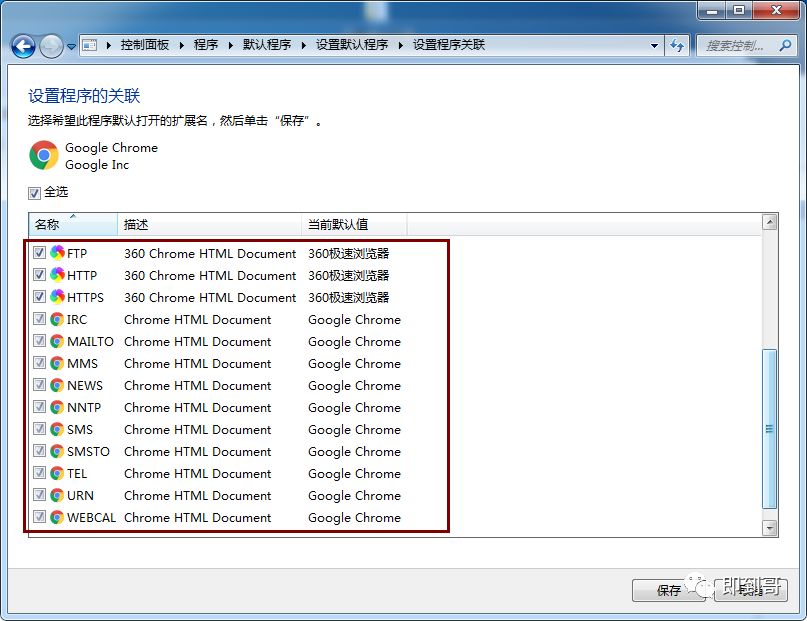This screenshot has height=621, width=807.
Task: Select the URN row name text
Action: (x=80, y=495)
